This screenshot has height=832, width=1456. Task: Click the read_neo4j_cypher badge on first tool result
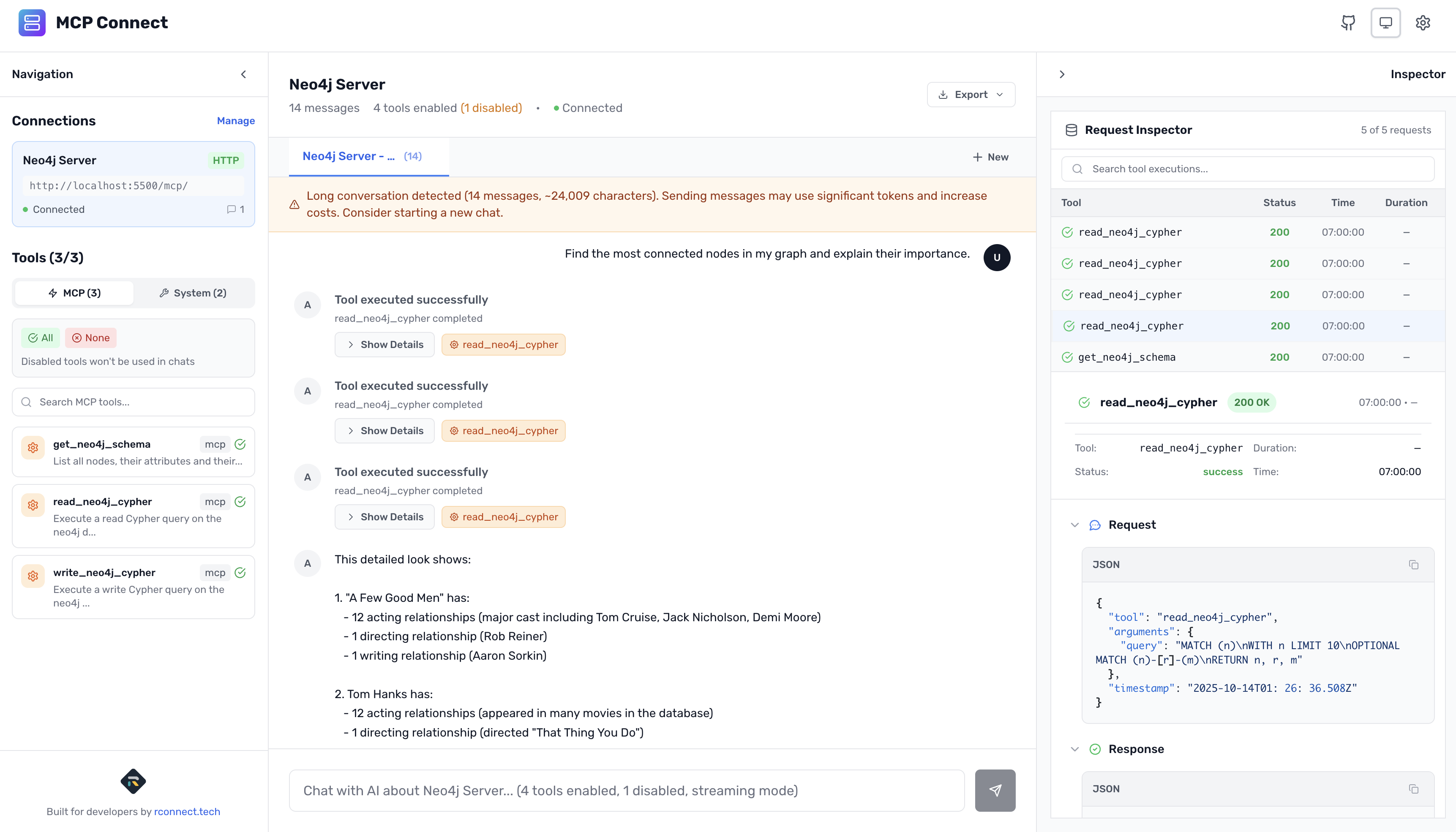point(504,345)
